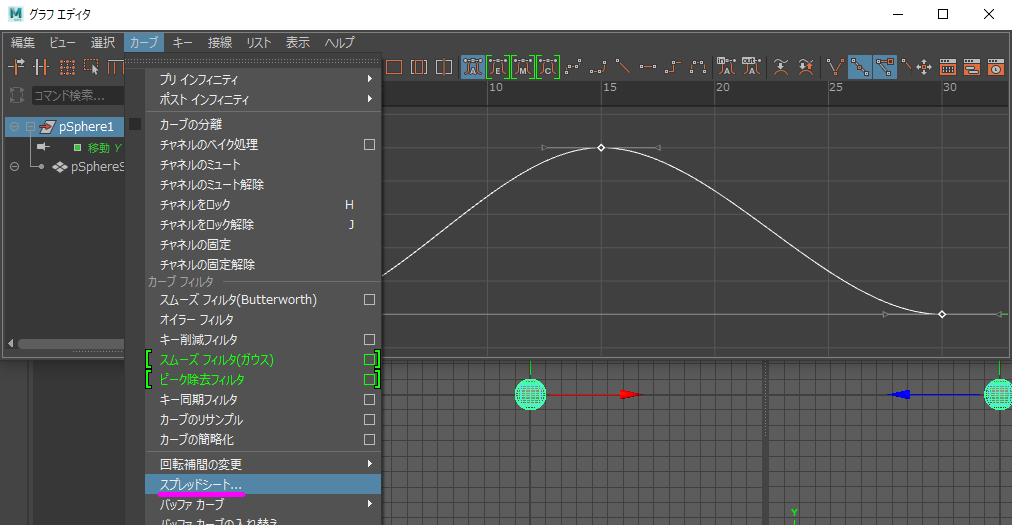Viewport: 1012px width, 525px height.
Task: Choose オイラー フィルタ from the menu
Action: pyautogui.click(x=263, y=320)
